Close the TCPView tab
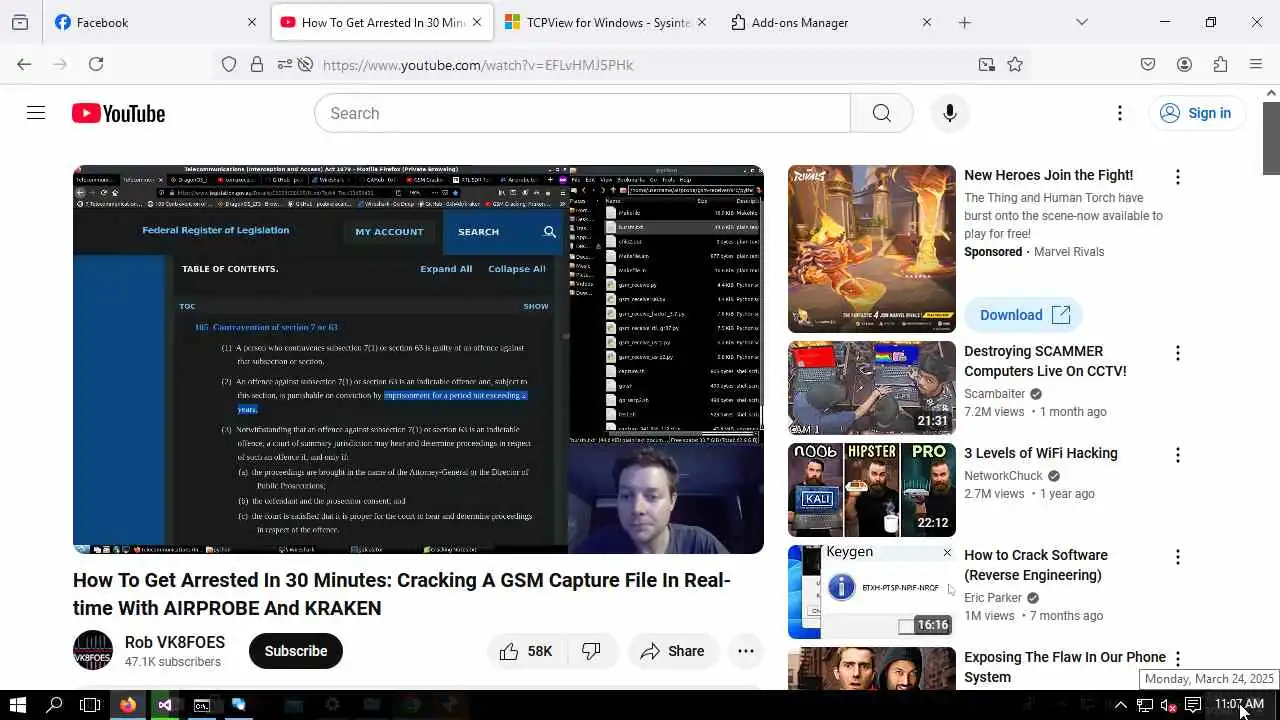The image size is (1280, 720). 701,22
